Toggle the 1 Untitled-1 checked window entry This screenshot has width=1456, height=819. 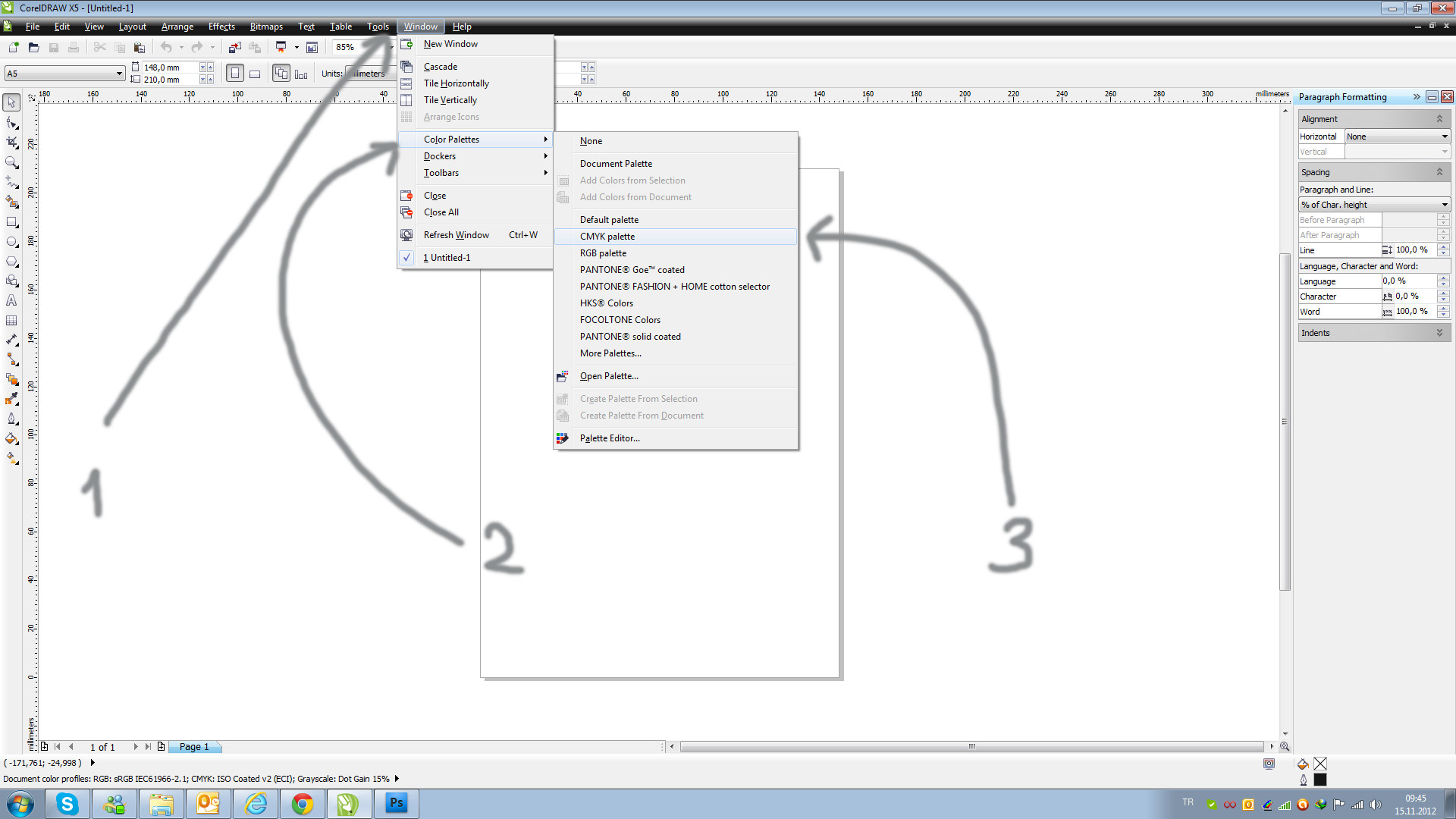[447, 258]
